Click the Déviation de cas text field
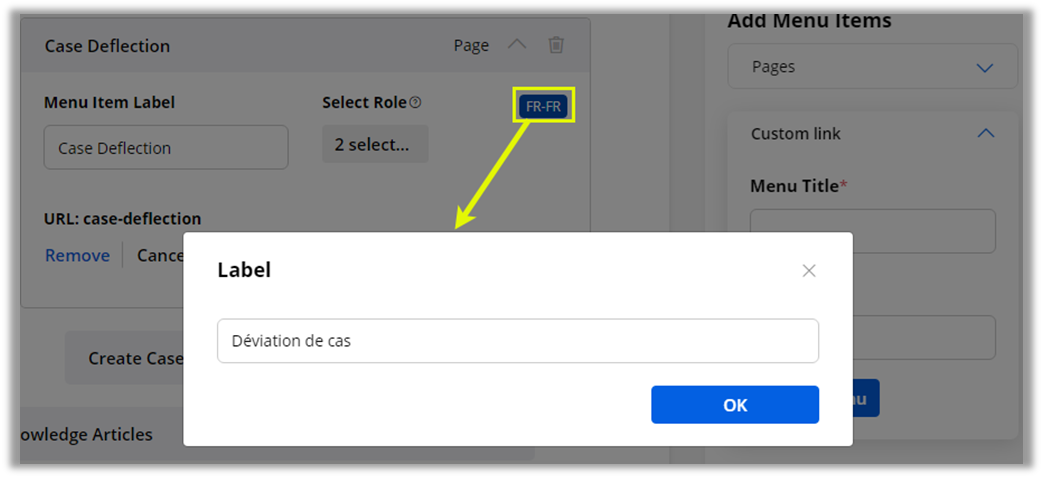Image resolution: width=1043 pixels, height=478 pixels. [x=517, y=341]
